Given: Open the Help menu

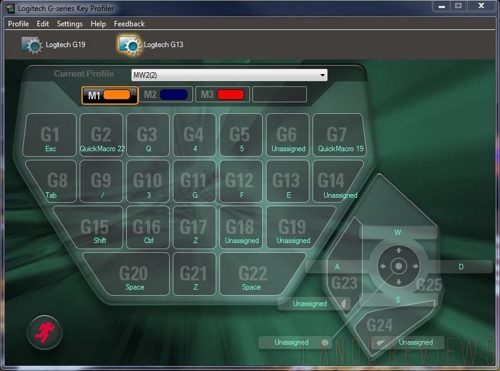Looking at the screenshot, I should click(98, 24).
